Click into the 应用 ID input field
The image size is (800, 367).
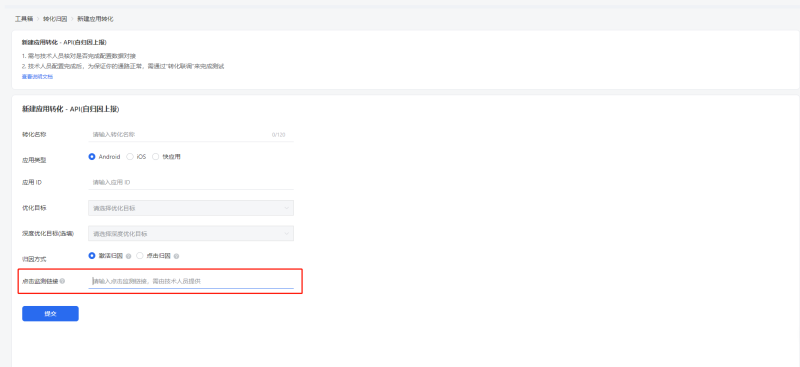click(191, 182)
